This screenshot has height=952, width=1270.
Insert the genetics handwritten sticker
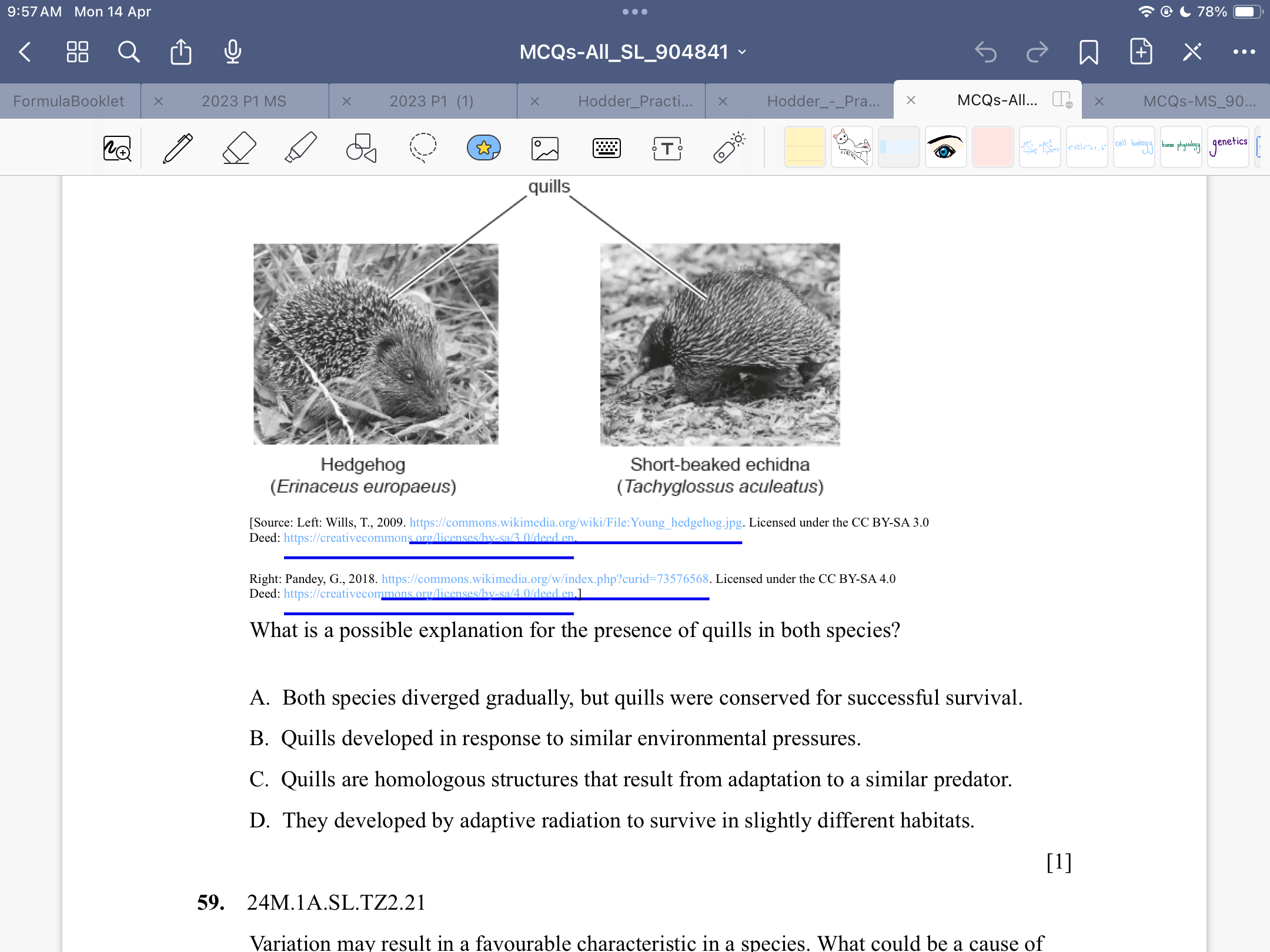click(1228, 147)
